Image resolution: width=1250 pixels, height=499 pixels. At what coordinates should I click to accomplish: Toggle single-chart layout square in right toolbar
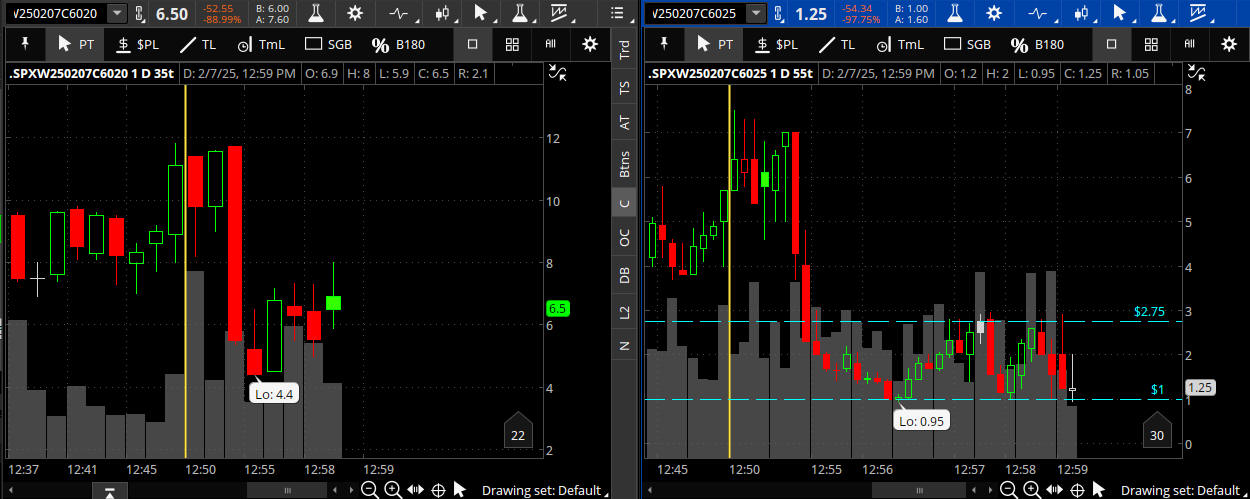pyautogui.click(x=1111, y=45)
